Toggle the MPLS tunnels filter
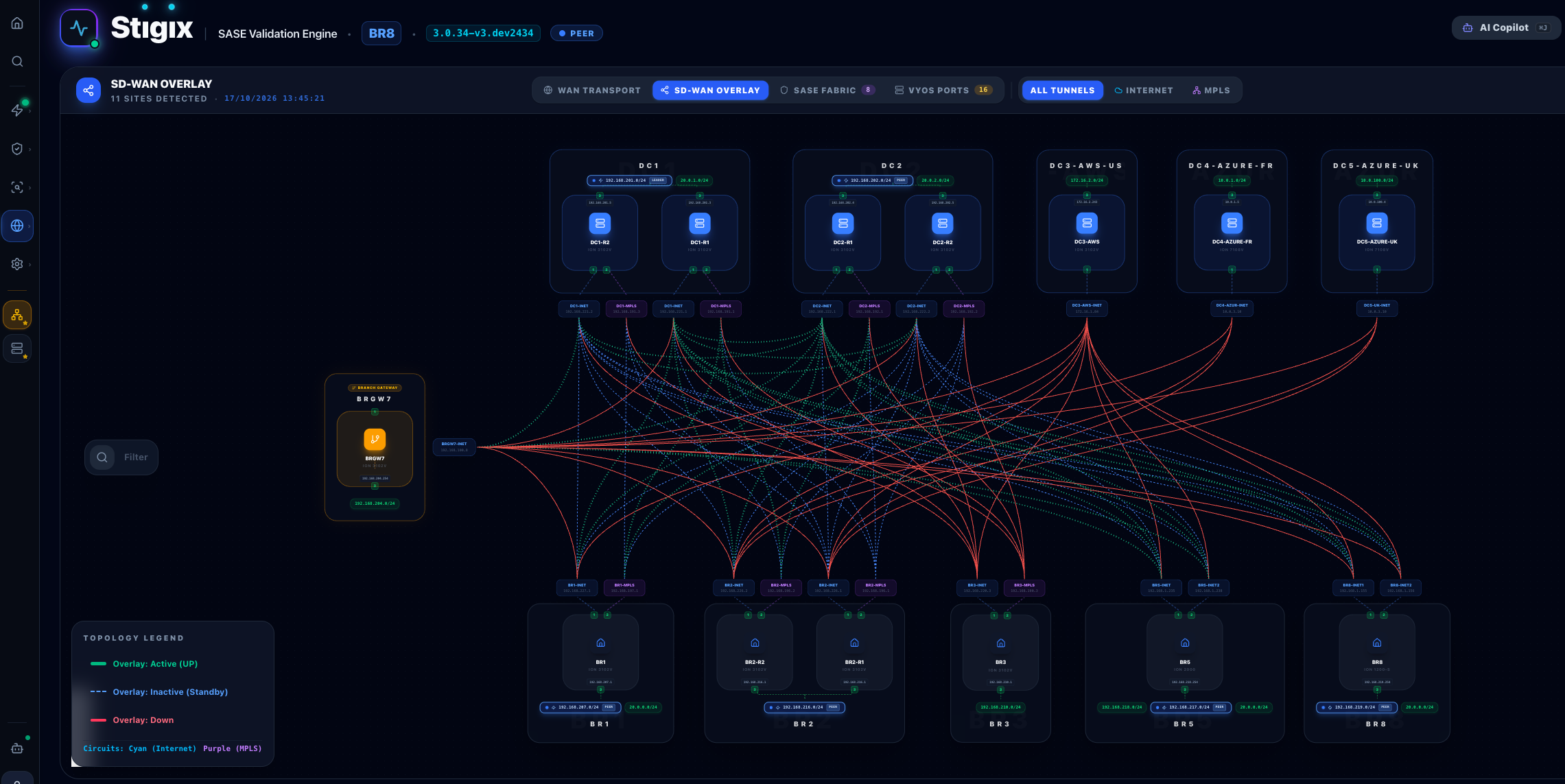 tap(1211, 91)
